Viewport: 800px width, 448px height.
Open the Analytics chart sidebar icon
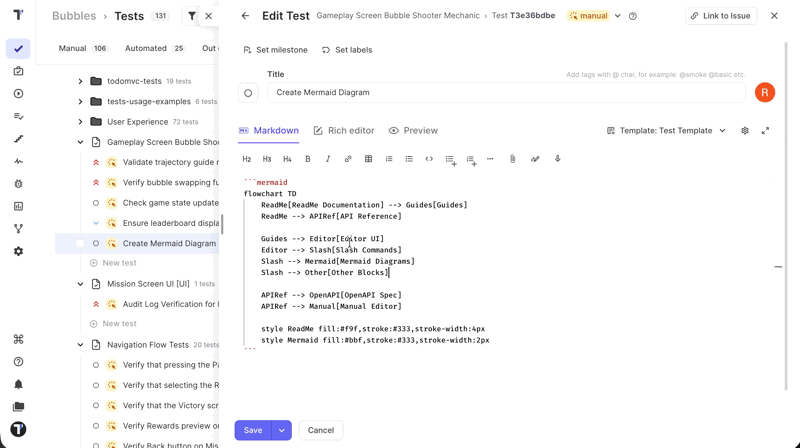click(18, 206)
